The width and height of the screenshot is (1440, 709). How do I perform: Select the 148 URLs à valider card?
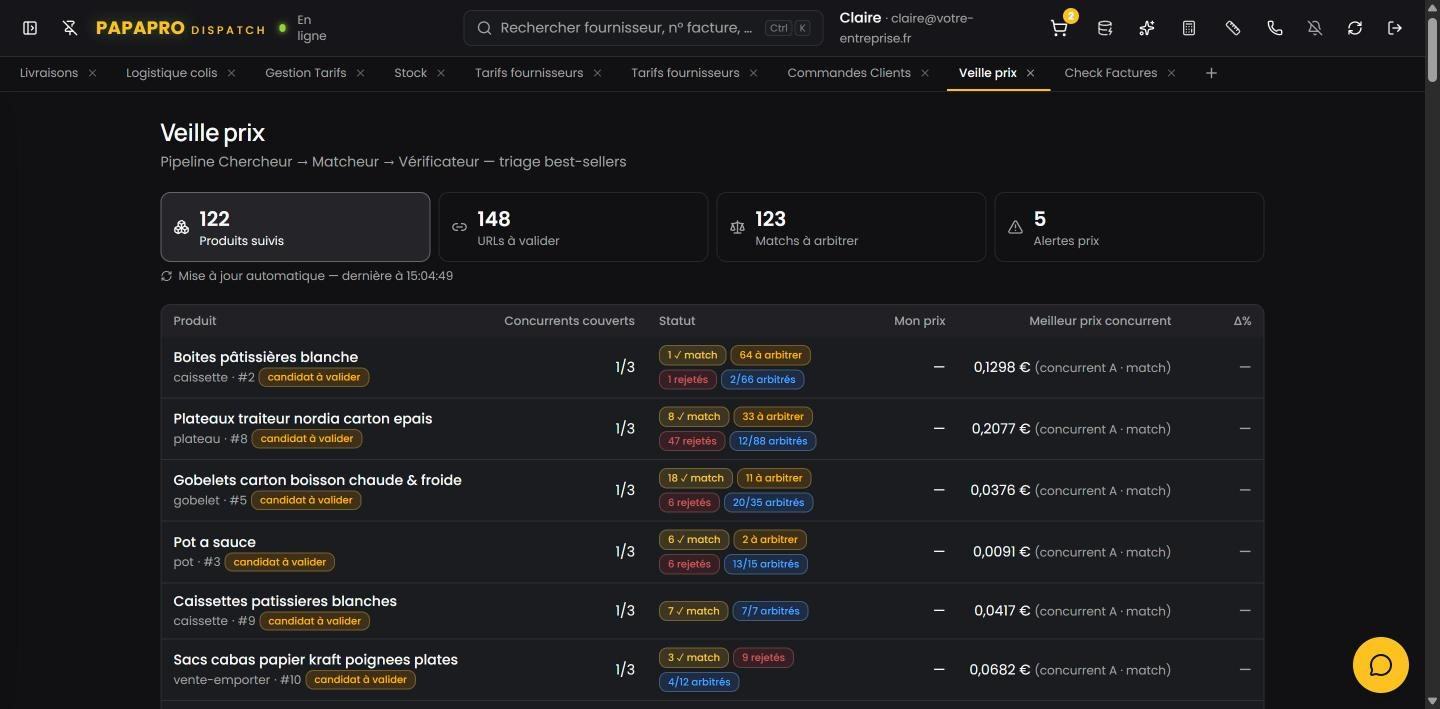(x=573, y=227)
